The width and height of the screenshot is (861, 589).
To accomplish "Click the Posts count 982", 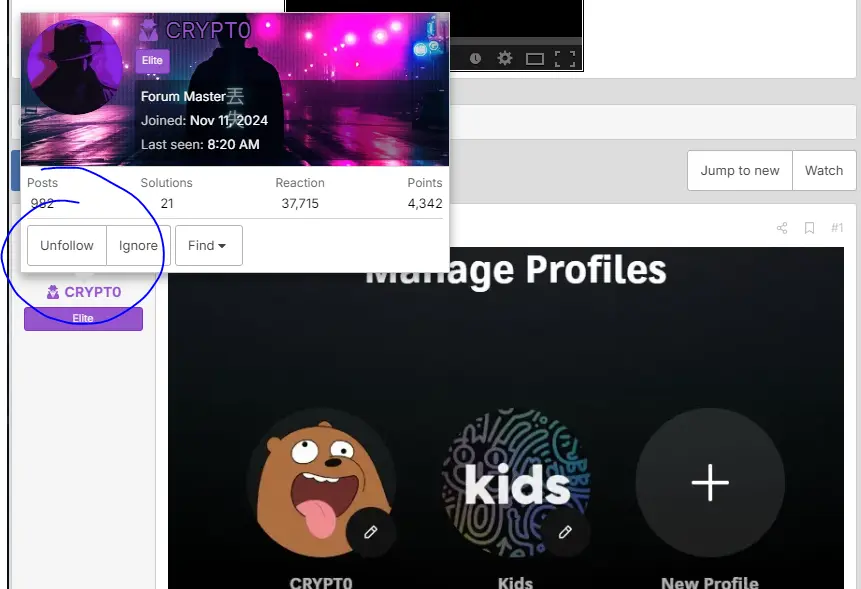I will coord(42,204).
